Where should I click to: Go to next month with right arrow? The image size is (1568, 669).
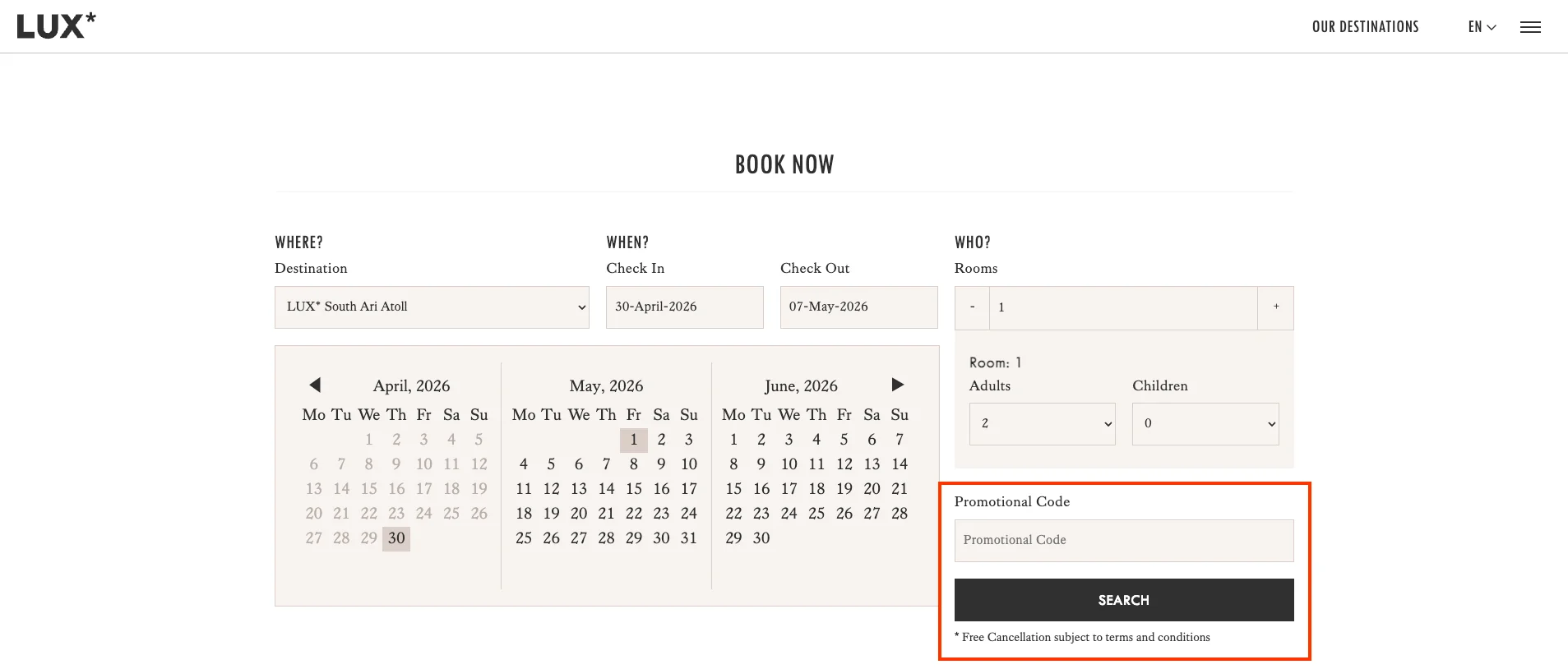click(898, 385)
